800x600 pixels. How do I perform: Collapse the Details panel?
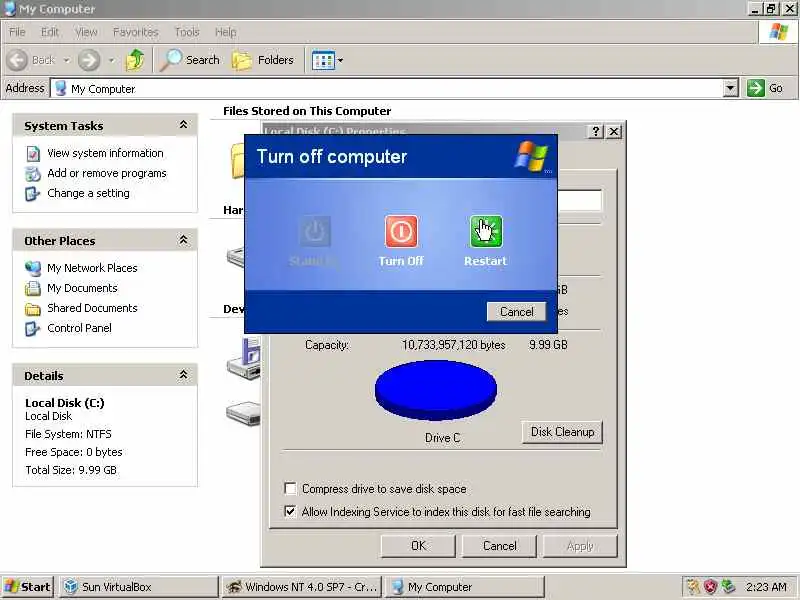coord(183,375)
